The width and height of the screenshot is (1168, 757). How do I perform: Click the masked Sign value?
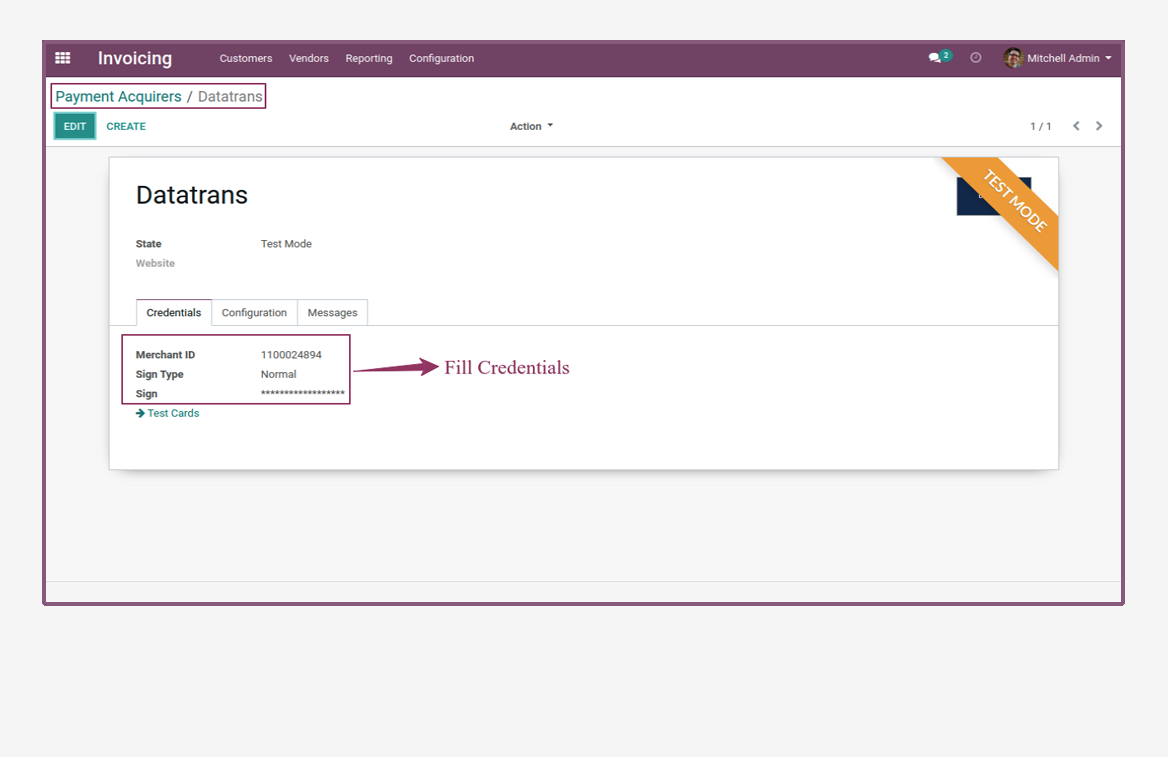[x=302, y=393]
